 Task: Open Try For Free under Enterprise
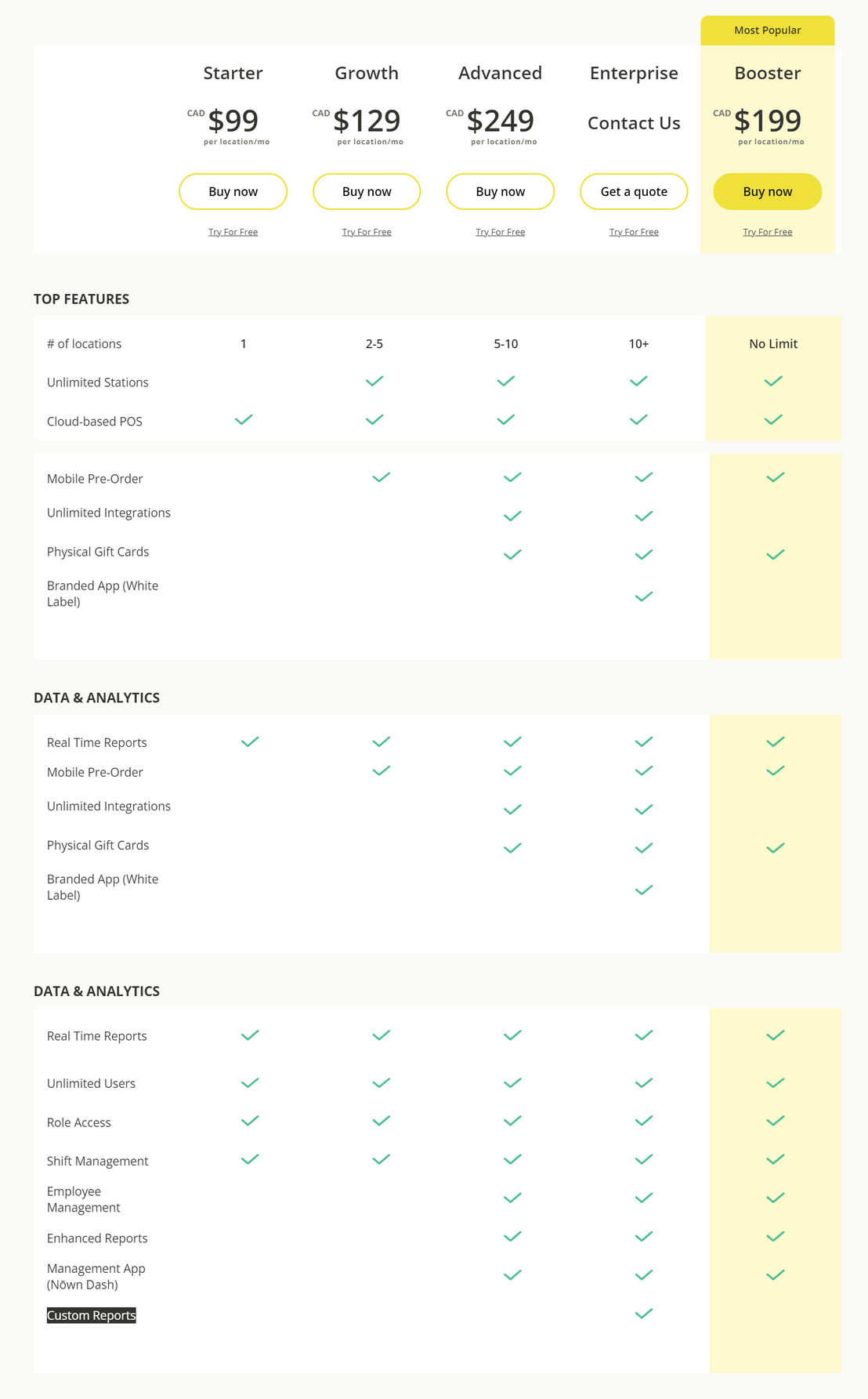click(x=634, y=232)
